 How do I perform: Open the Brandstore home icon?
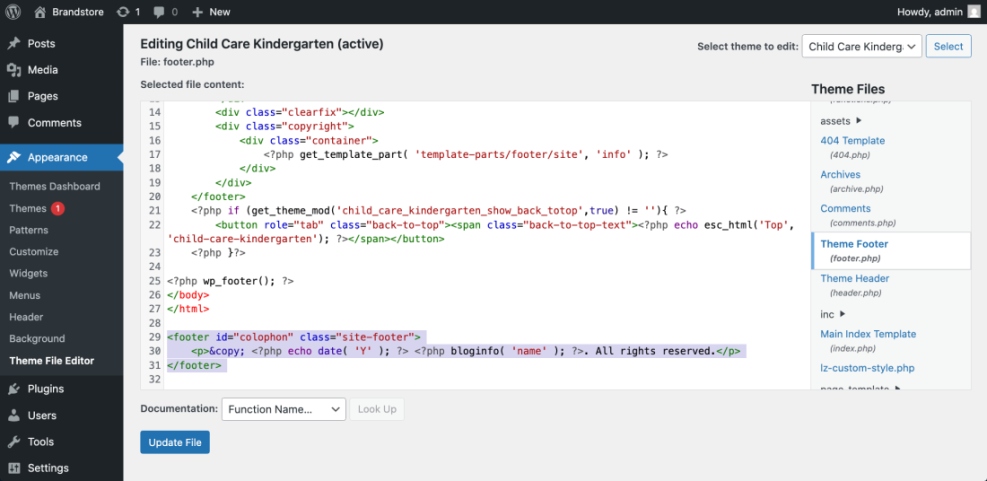[40, 11]
